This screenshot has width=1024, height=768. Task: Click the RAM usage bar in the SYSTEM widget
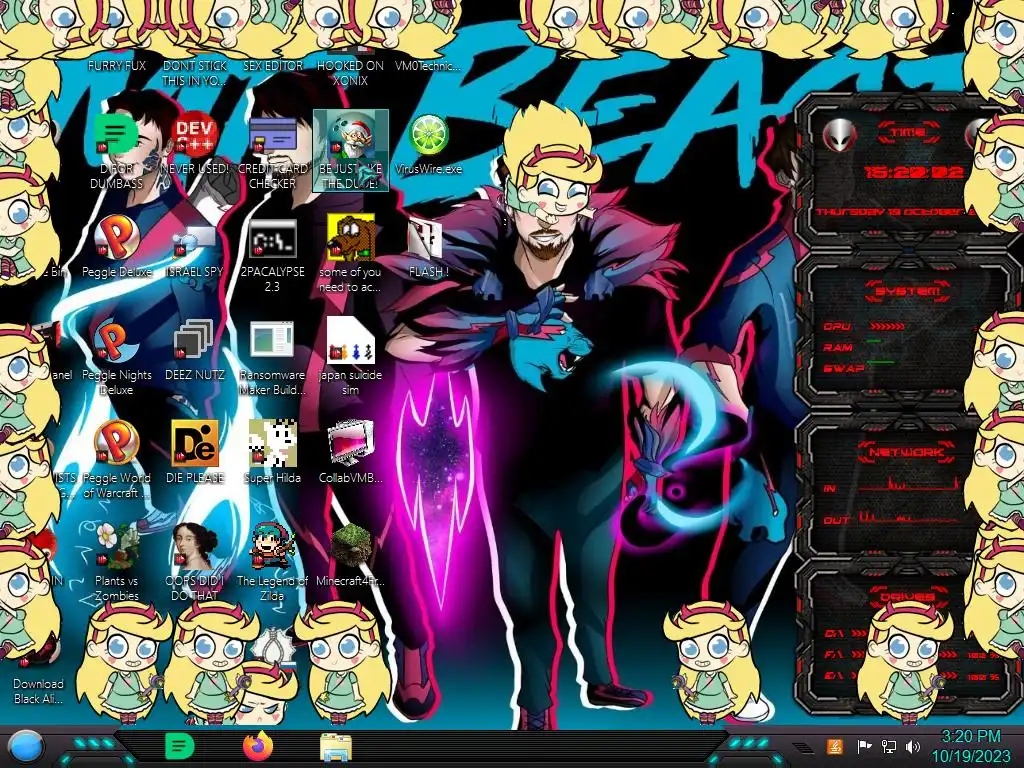click(874, 341)
